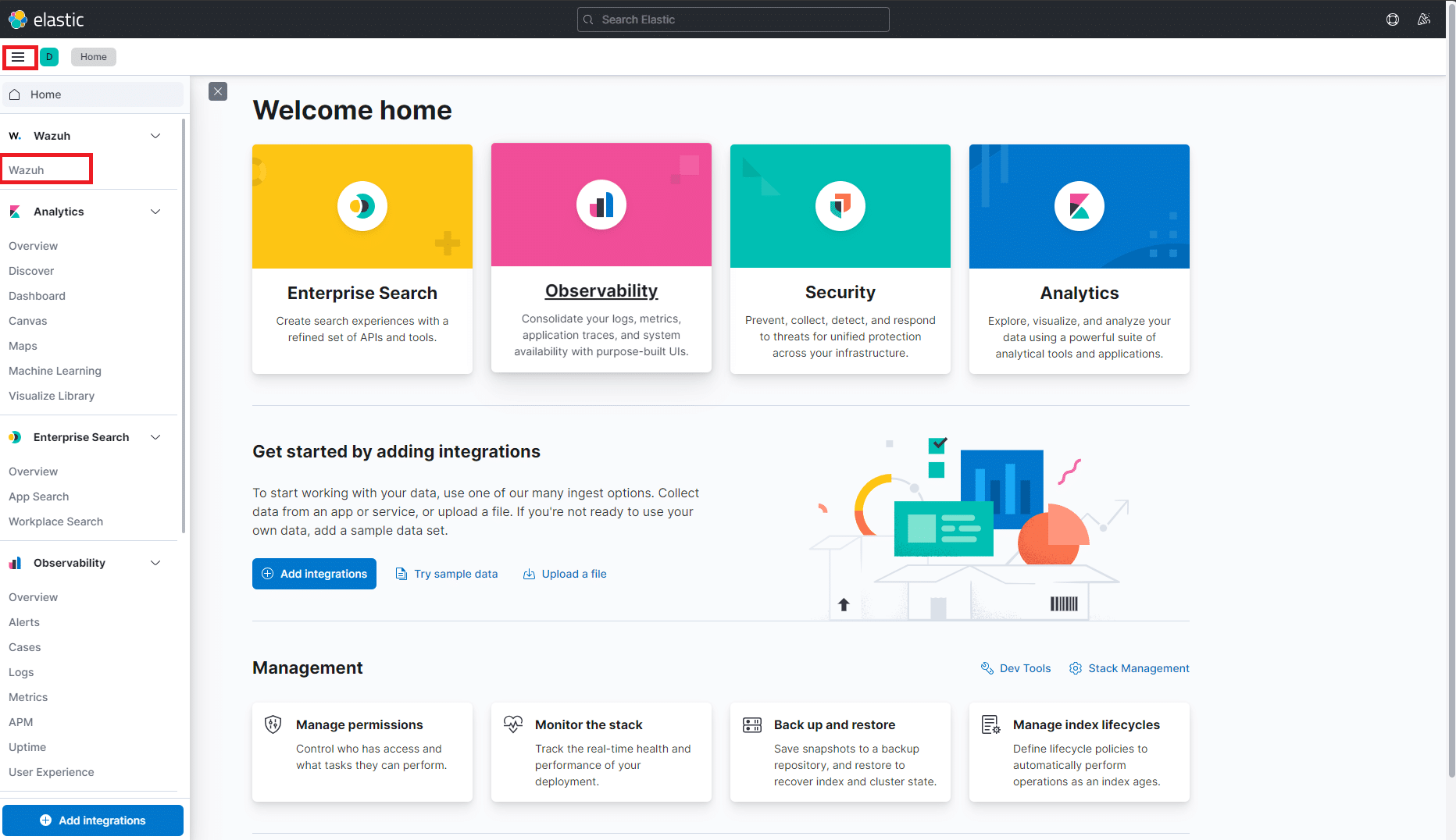
Task: Collapse the Observability section chevron
Action: [x=155, y=563]
